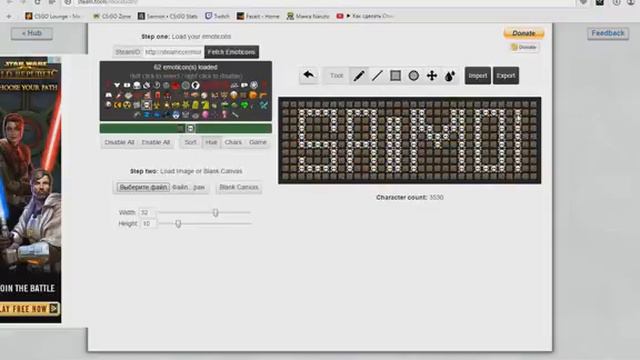Click the selected emoticon in green bar

190,129
